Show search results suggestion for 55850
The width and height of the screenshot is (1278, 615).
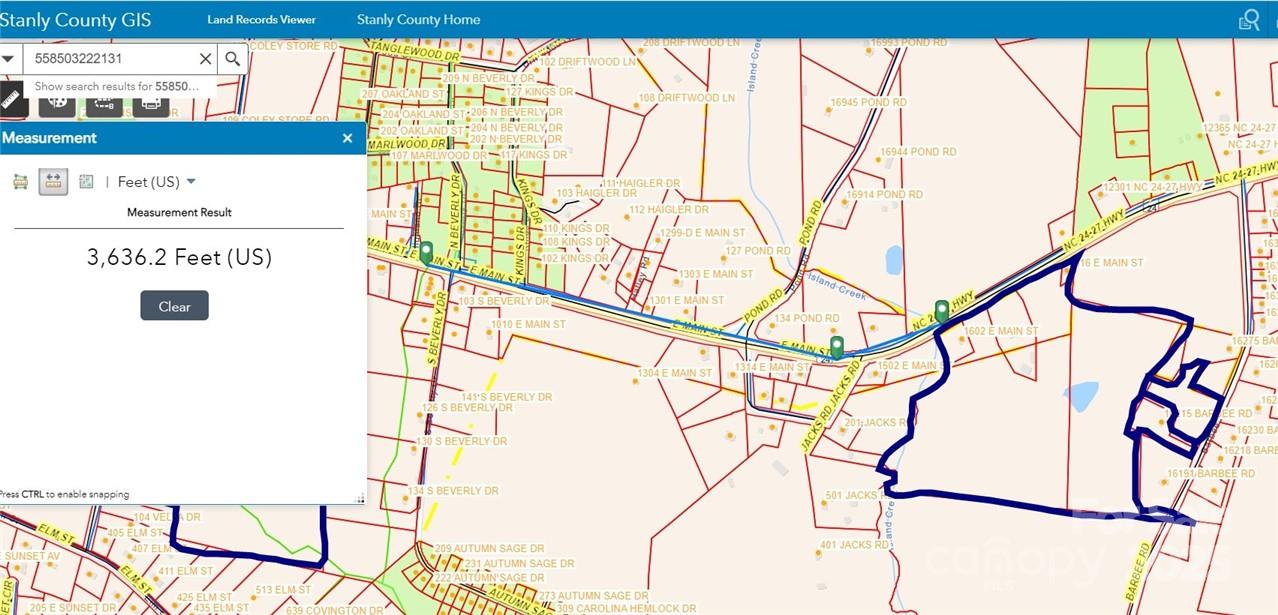(117, 86)
